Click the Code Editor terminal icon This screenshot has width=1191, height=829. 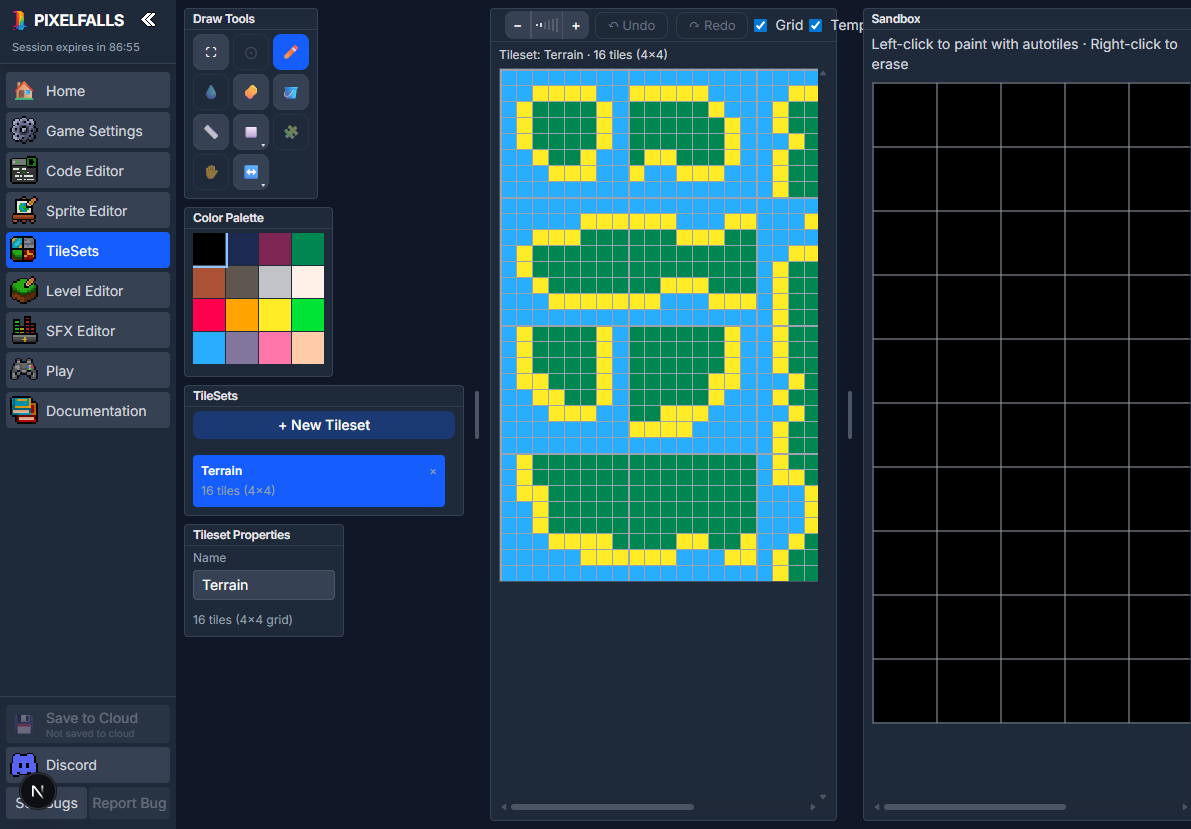pos(24,171)
